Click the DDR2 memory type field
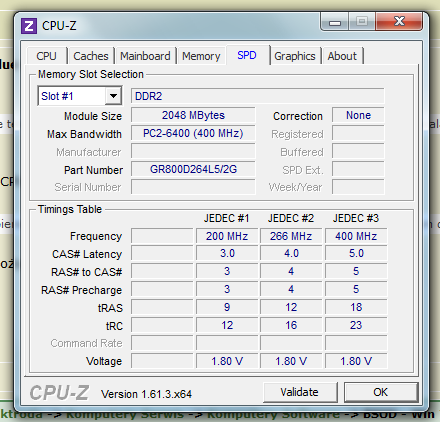Screen dimensions: 440x422 [258, 96]
